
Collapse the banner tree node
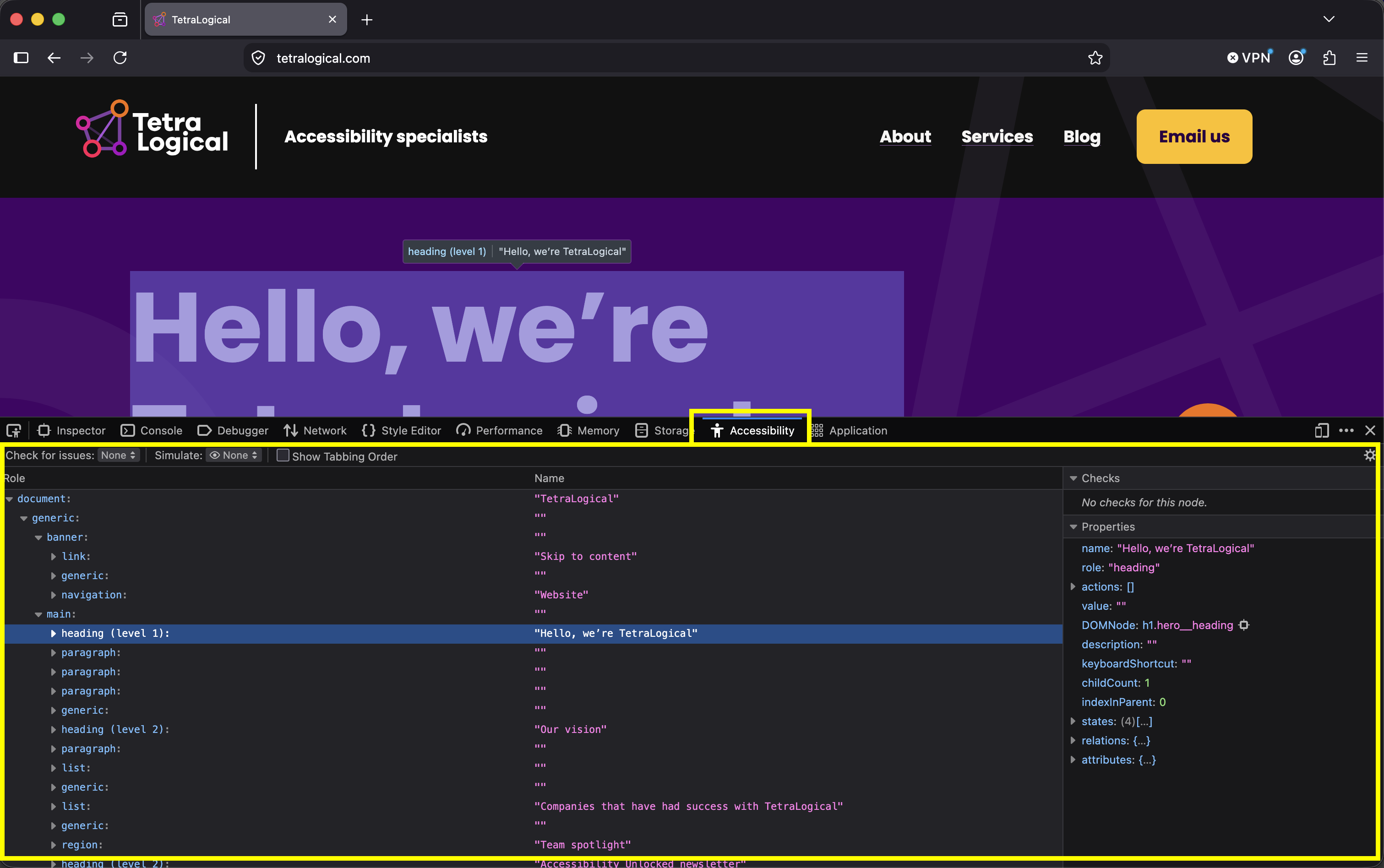click(38, 537)
